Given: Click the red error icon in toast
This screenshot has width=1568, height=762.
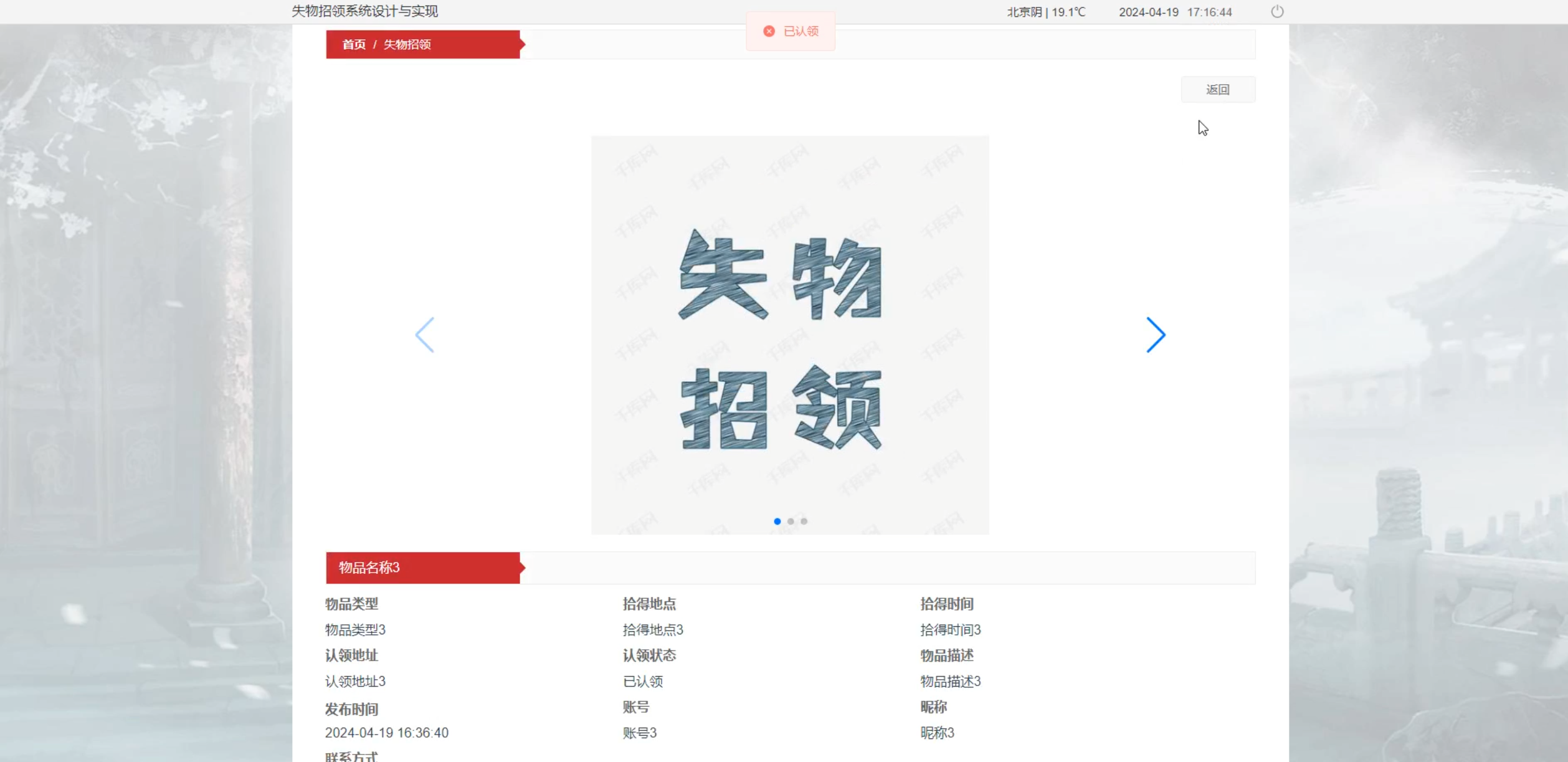Looking at the screenshot, I should pyautogui.click(x=769, y=31).
